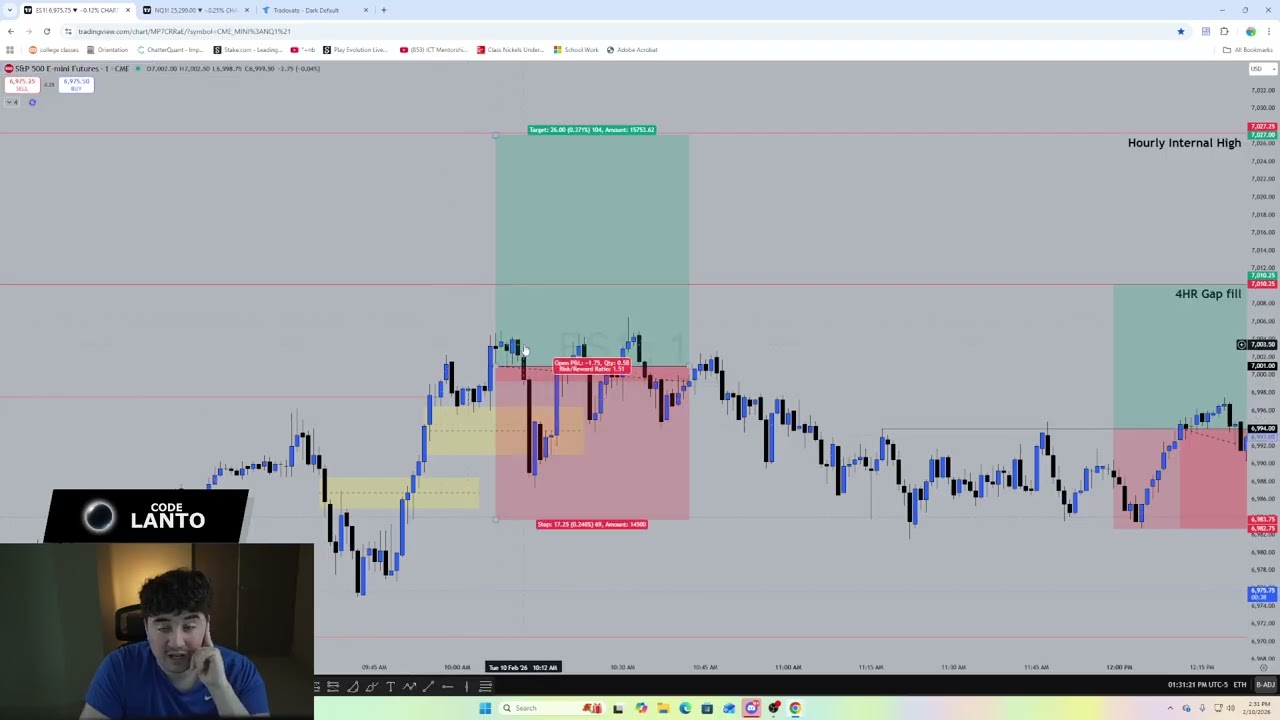
Task: Open the Windows Start menu
Action: (485, 708)
